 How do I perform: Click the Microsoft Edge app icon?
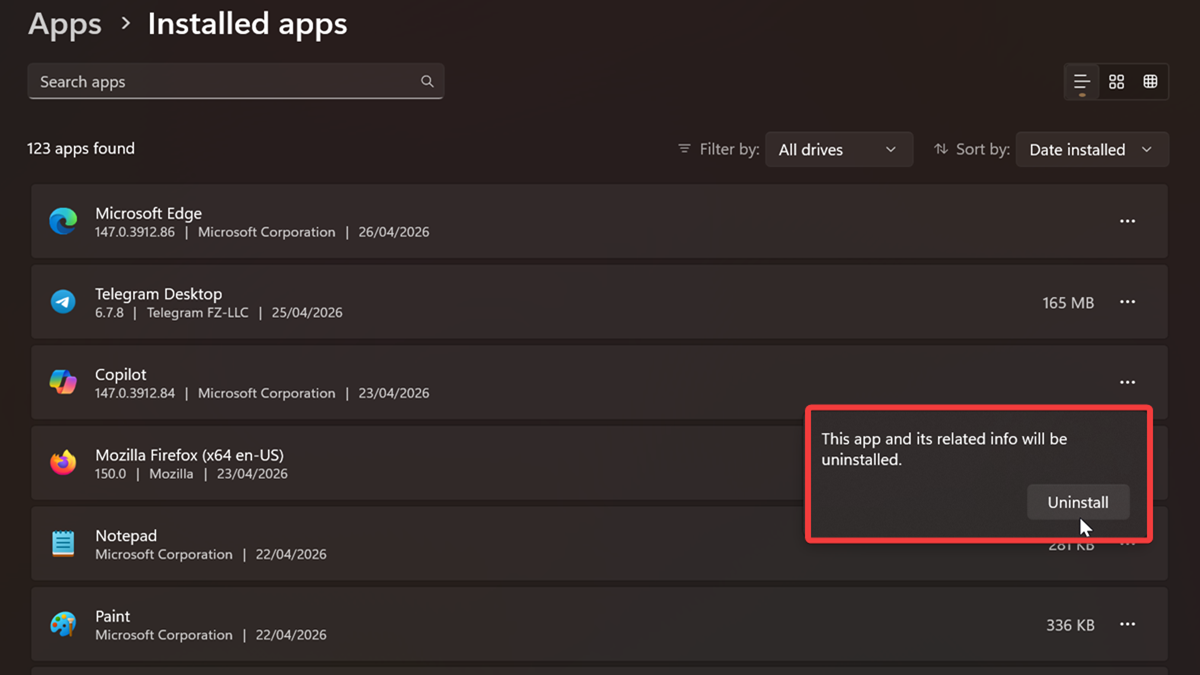pos(63,221)
